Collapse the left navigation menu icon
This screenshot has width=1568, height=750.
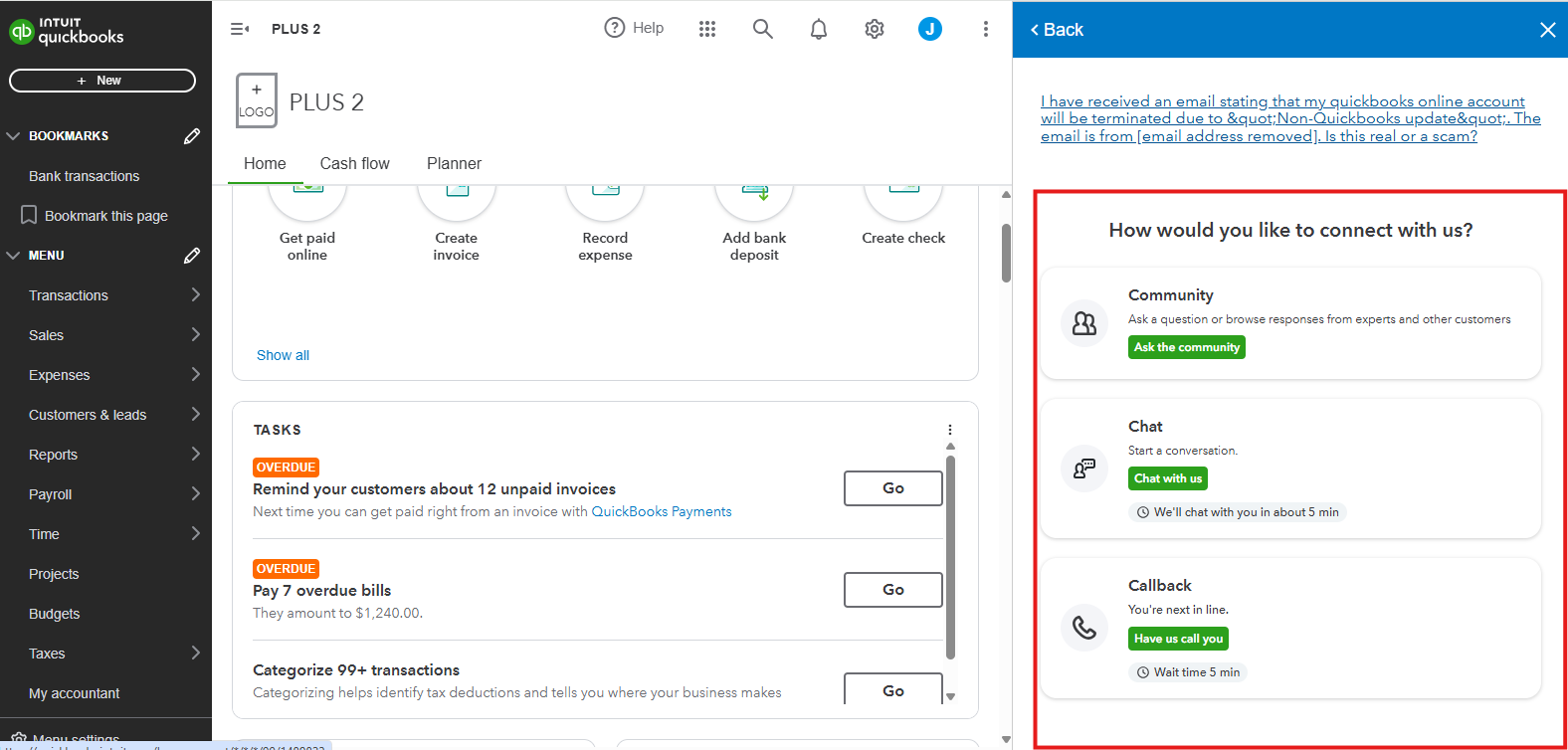click(240, 29)
